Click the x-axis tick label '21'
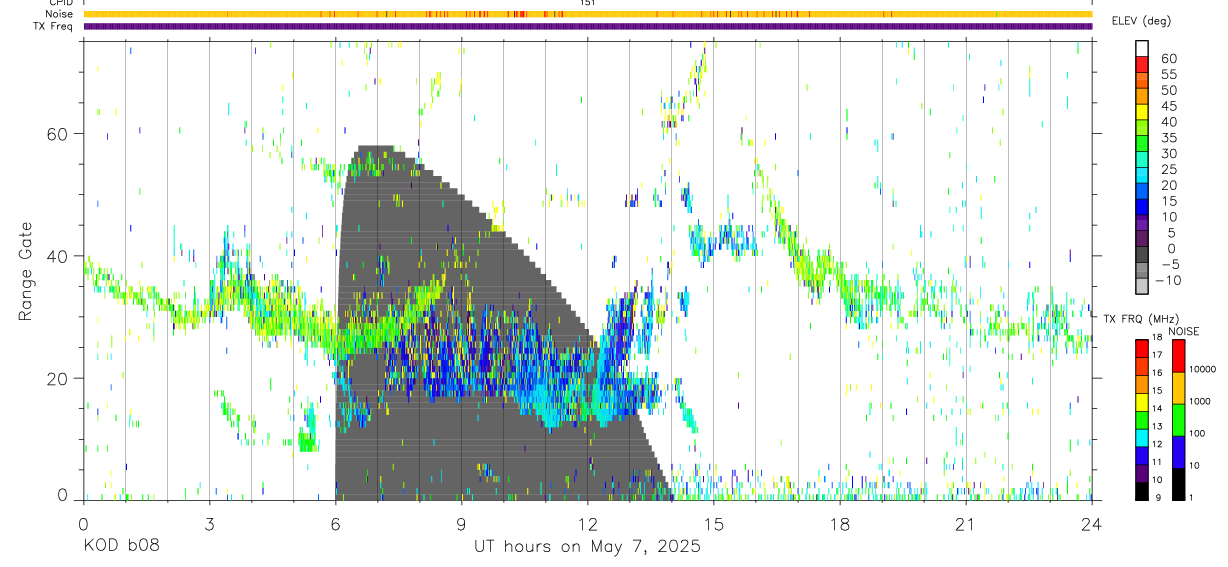This screenshot has height=567, width=1228. coord(966,525)
